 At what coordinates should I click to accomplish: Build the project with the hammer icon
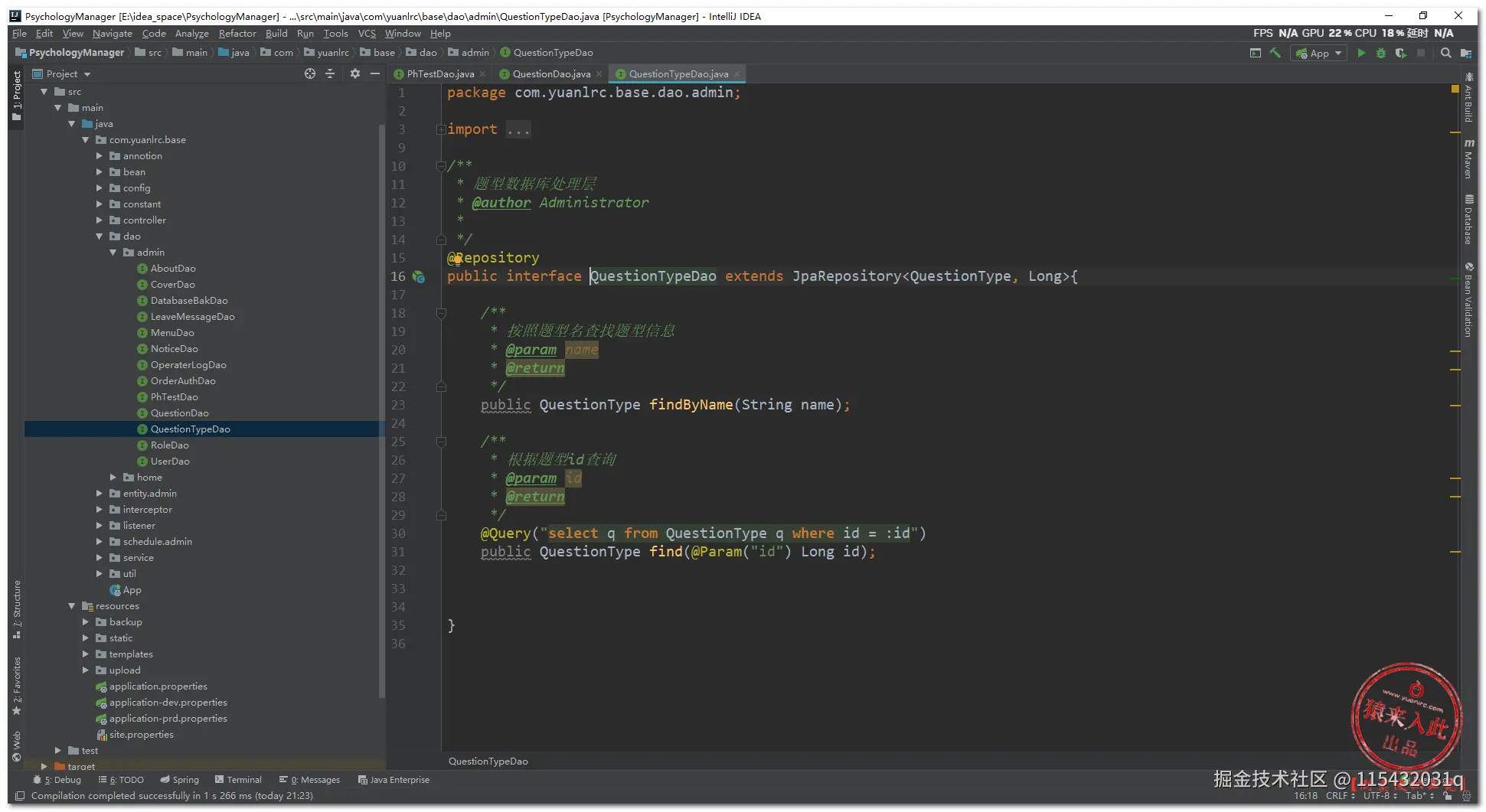(1275, 53)
